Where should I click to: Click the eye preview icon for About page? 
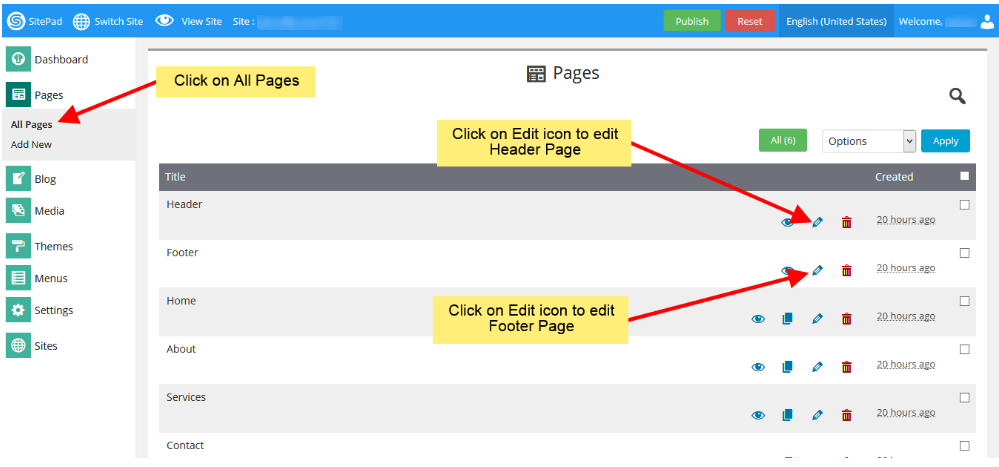click(758, 367)
